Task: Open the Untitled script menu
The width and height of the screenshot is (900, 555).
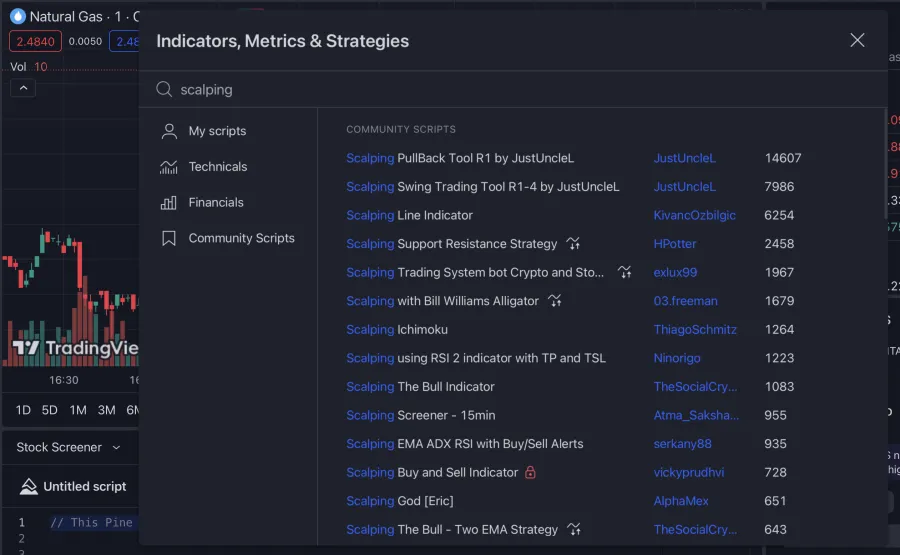Action: tap(74, 487)
